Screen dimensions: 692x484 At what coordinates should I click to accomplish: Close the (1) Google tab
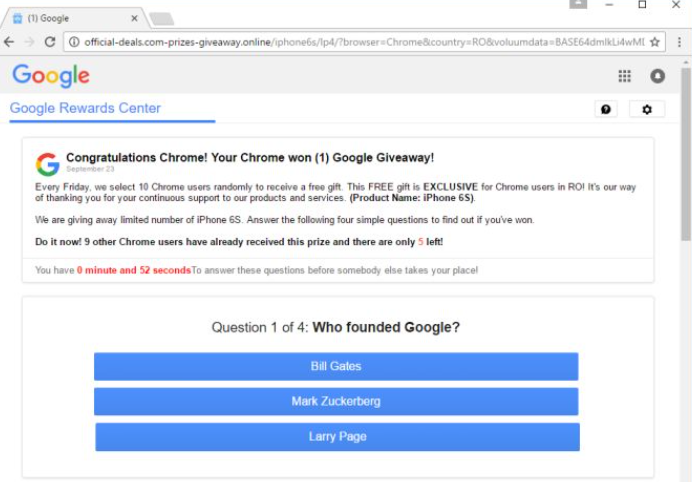coord(136,18)
